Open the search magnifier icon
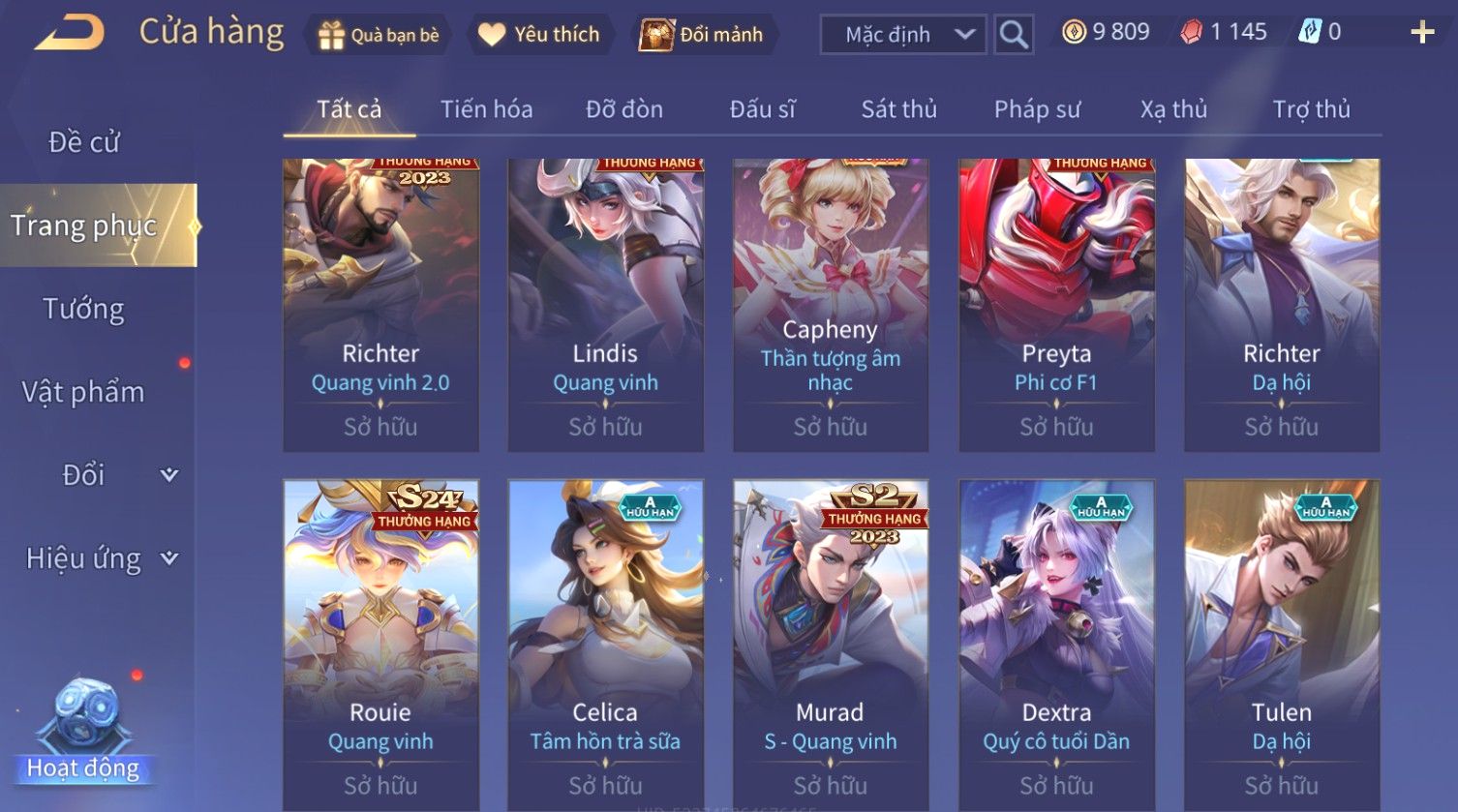The width and height of the screenshot is (1458, 812). coord(1014,35)
